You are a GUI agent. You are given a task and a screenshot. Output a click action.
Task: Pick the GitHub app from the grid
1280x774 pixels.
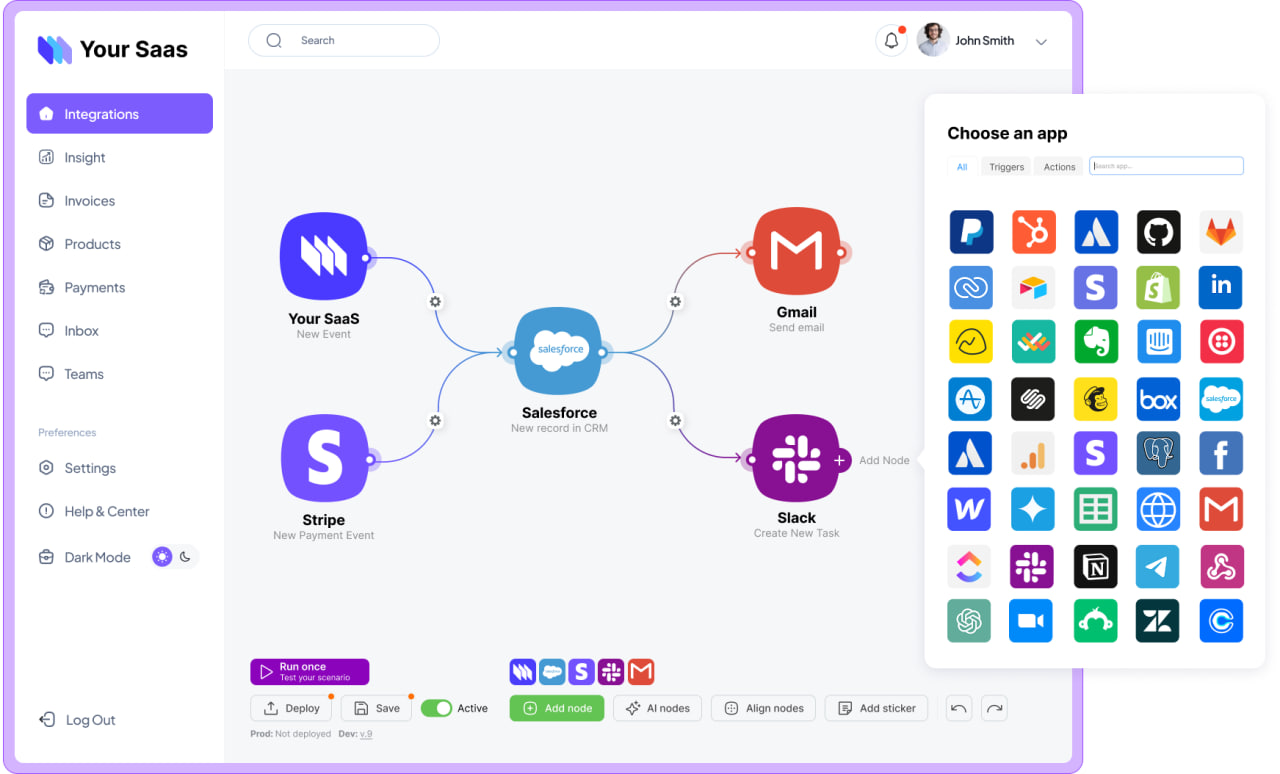click(1158, 232)
